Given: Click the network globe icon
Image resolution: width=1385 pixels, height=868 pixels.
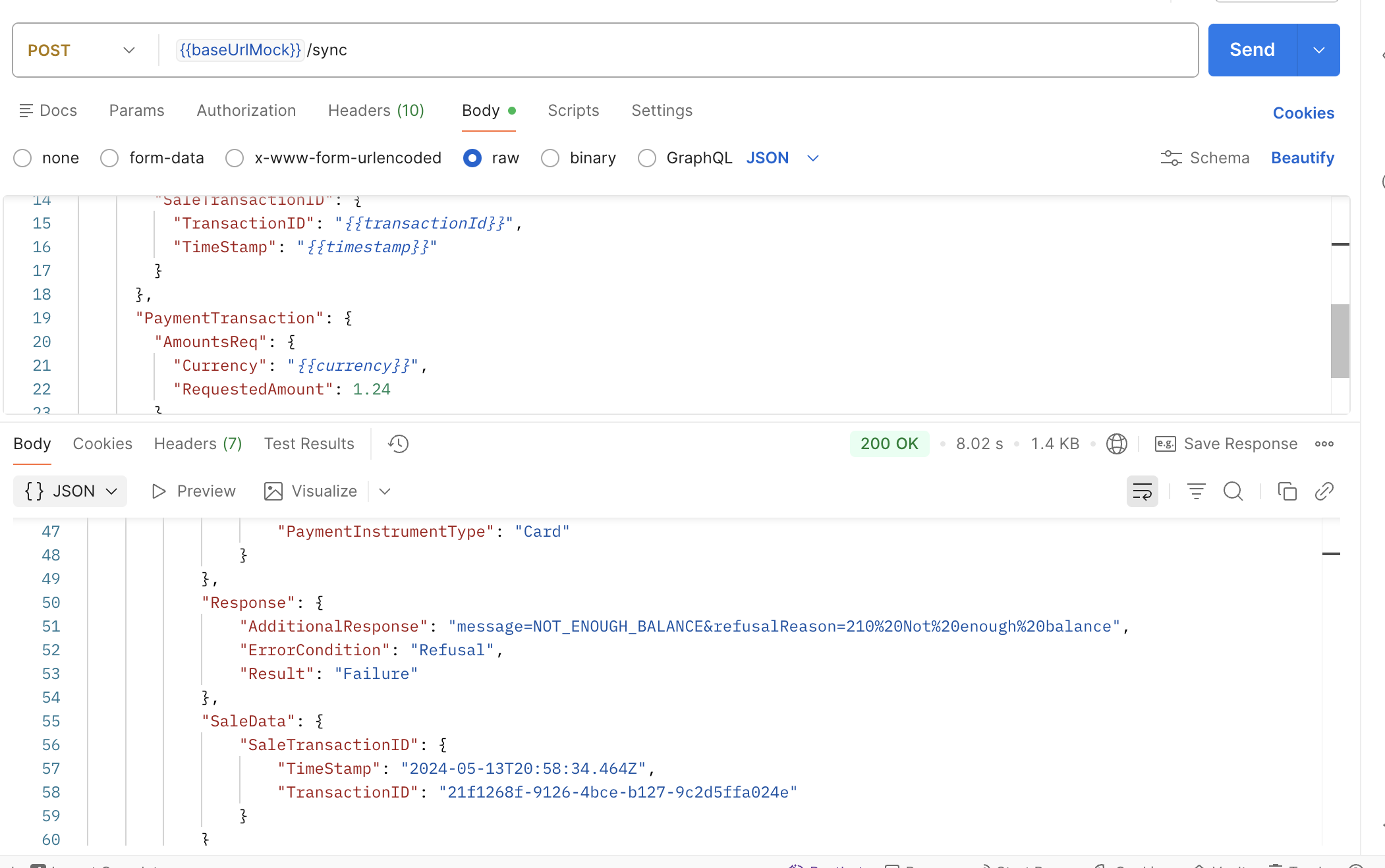Looking at the screenshot, I should point(1117,444).
